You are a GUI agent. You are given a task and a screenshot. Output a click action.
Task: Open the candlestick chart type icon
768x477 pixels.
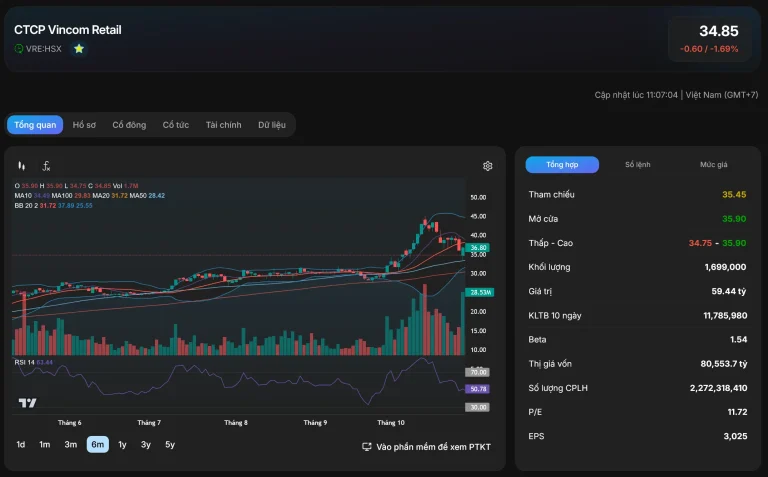(22, 166)
